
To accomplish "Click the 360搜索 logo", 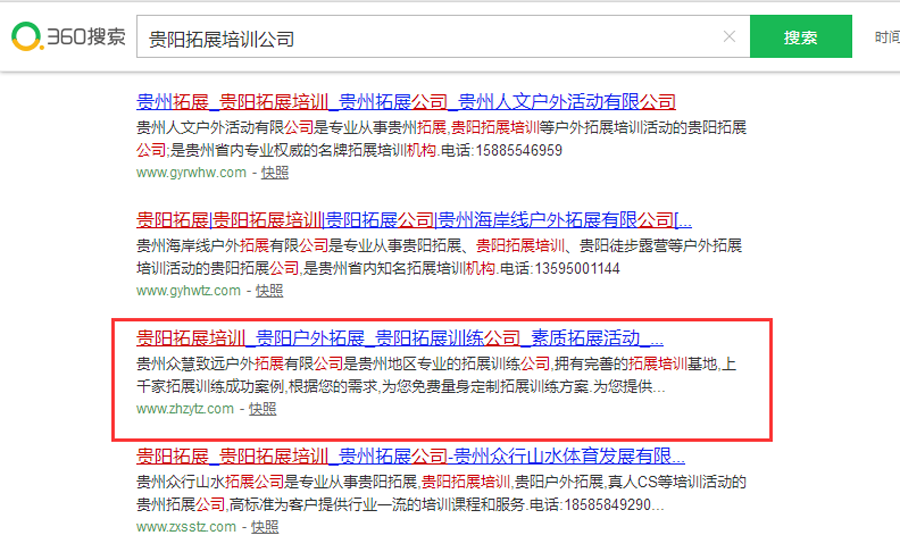I will pyautogui.click(x=68, y=37).
